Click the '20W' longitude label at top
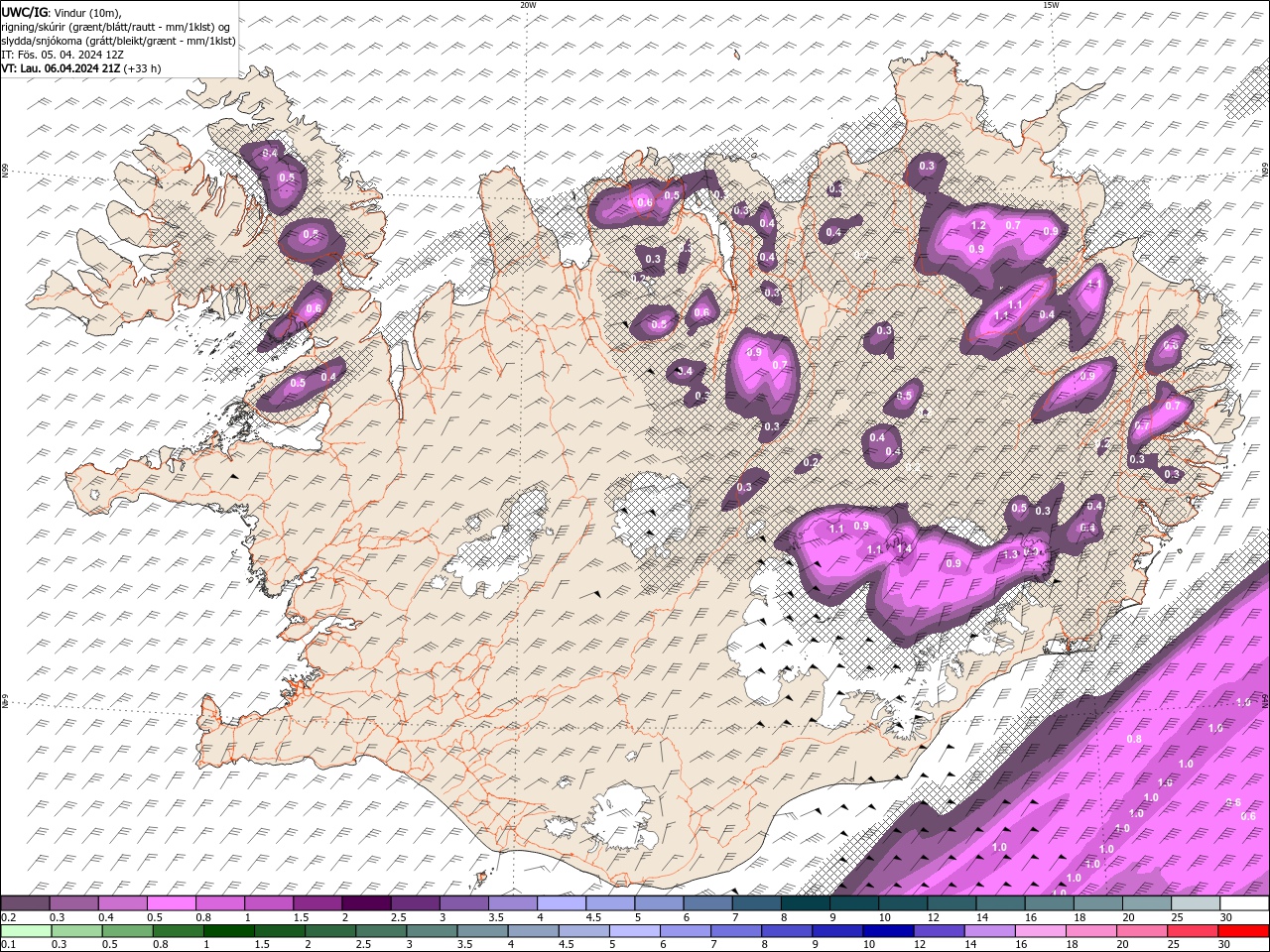 [x=528, y=5]
